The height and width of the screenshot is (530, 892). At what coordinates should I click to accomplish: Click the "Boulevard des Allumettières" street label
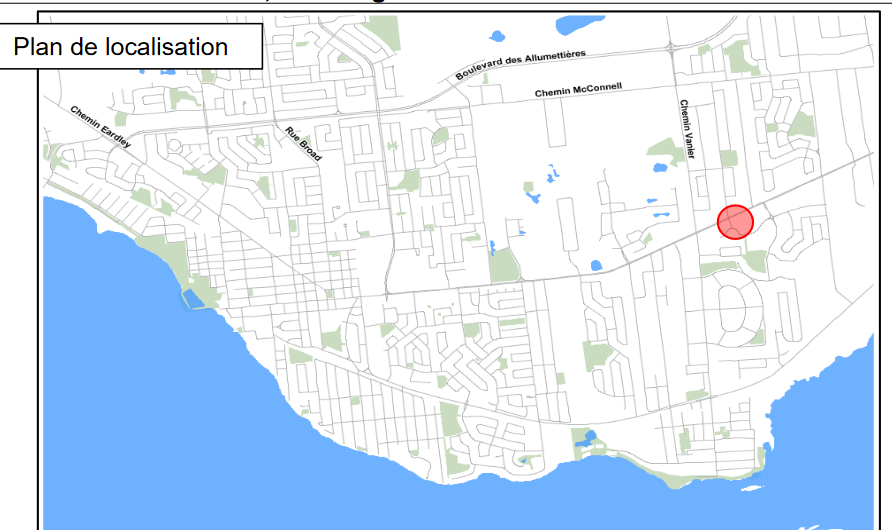[520, 64]
